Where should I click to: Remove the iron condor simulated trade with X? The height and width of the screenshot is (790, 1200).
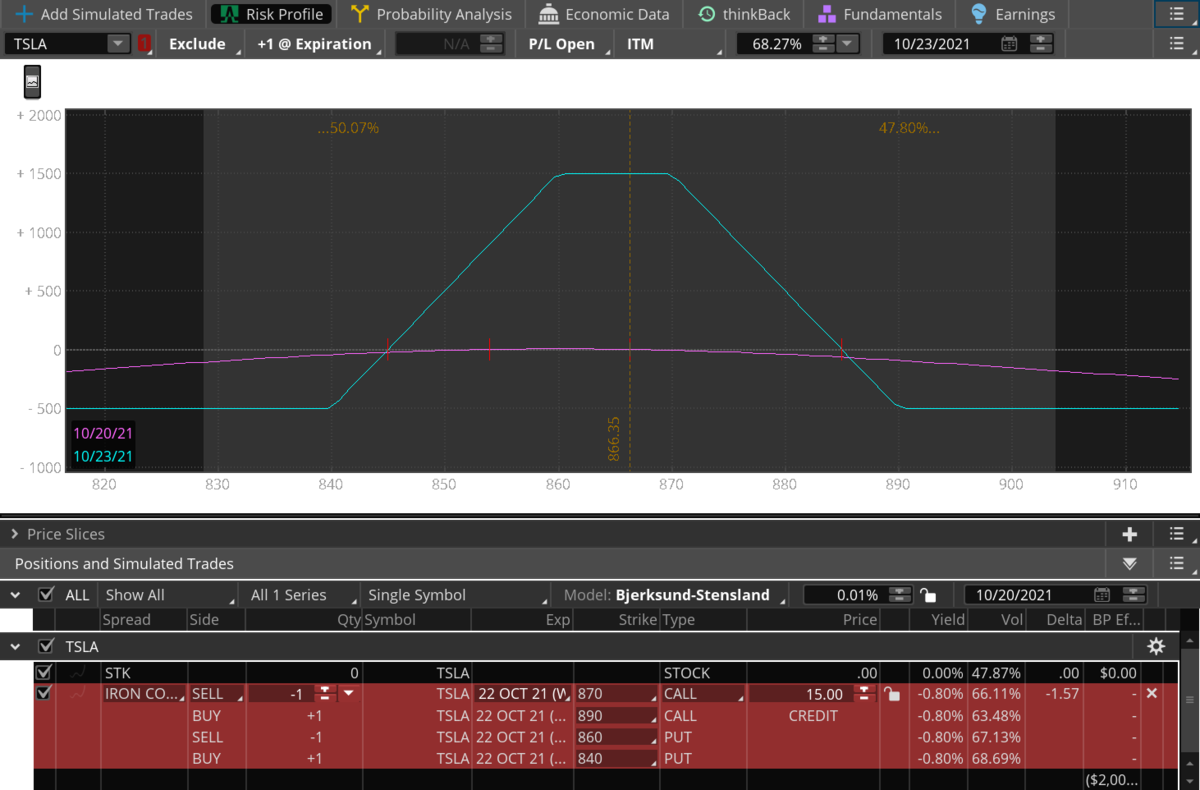(1151, 693)
